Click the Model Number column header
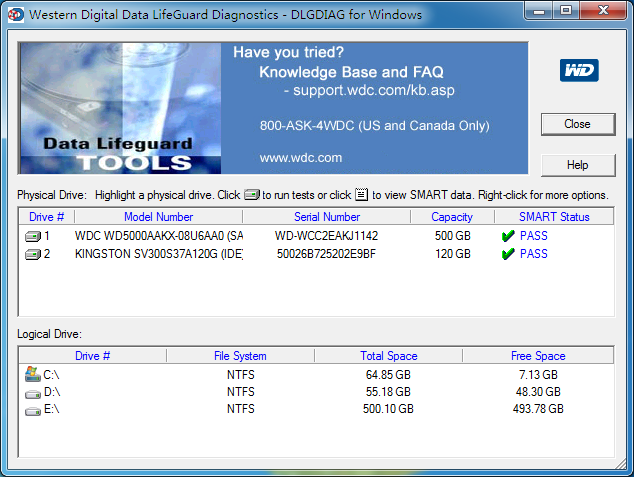This screenshot has height=477, width=634. point(158,217)
